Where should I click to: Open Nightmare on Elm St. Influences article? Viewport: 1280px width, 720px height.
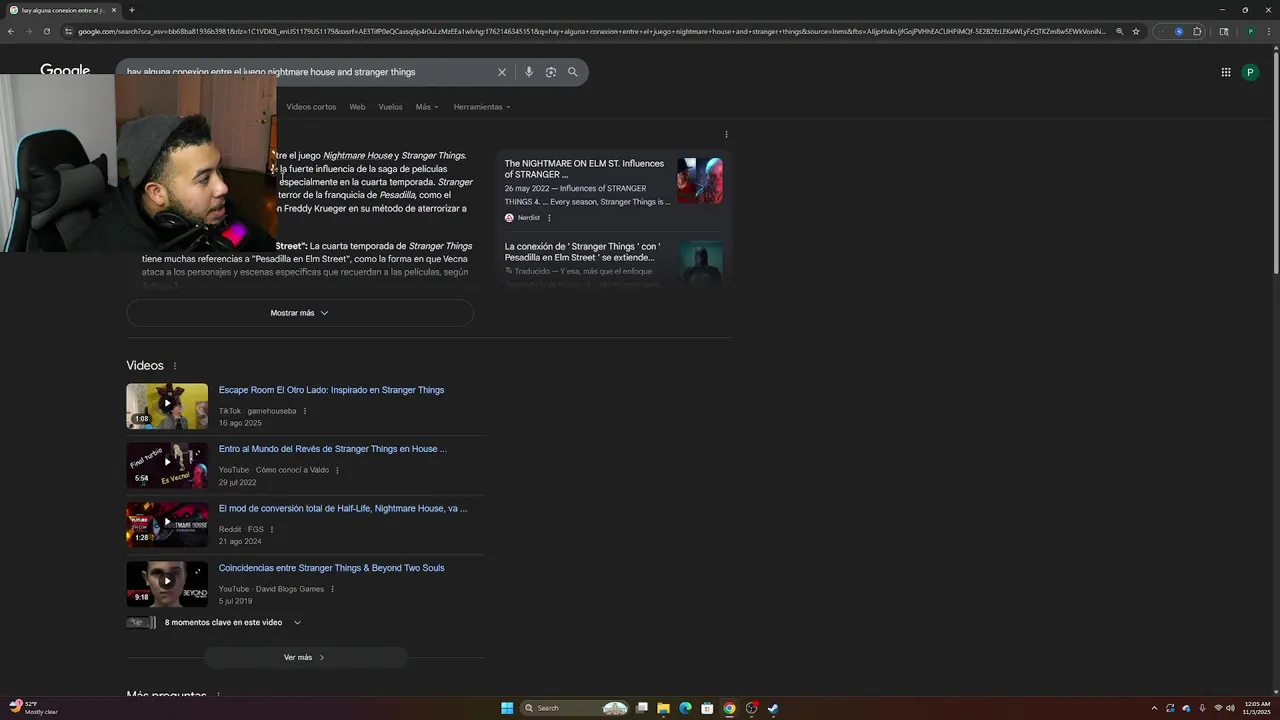(584, 169)
